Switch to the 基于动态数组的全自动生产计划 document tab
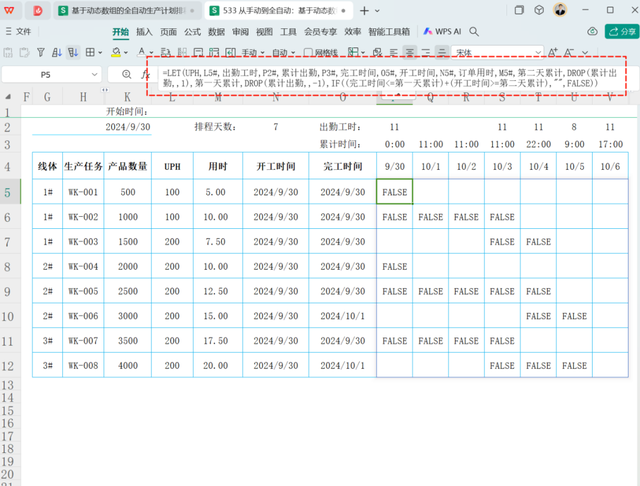 [x=127, y=11]
